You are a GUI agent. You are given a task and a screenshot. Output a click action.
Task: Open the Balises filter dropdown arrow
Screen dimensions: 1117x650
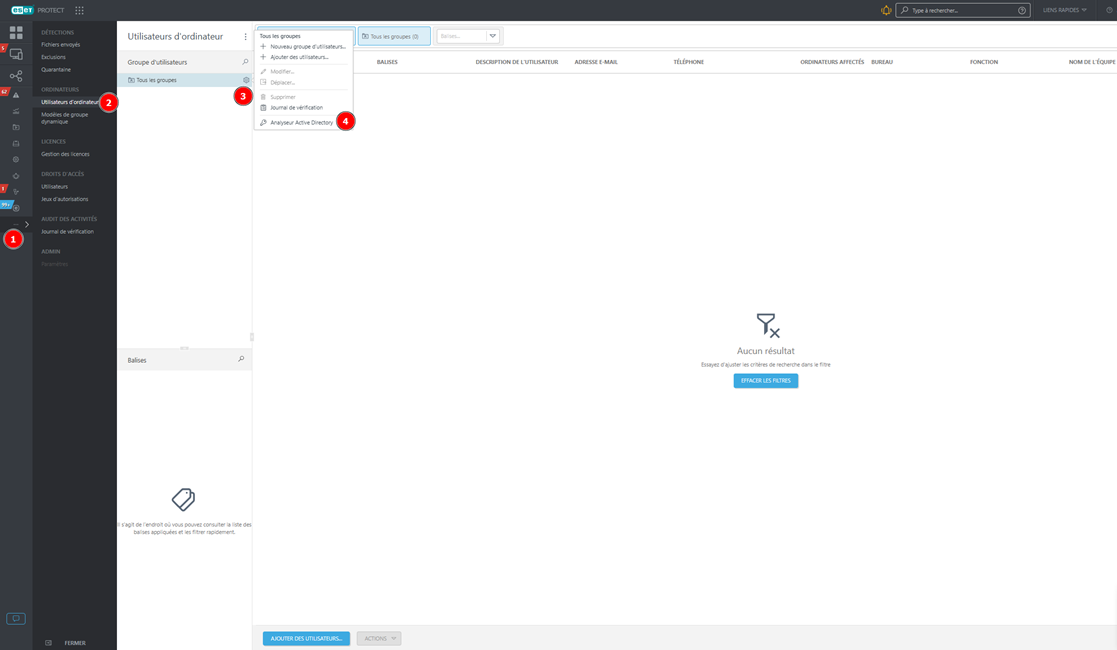pos(492,36)
